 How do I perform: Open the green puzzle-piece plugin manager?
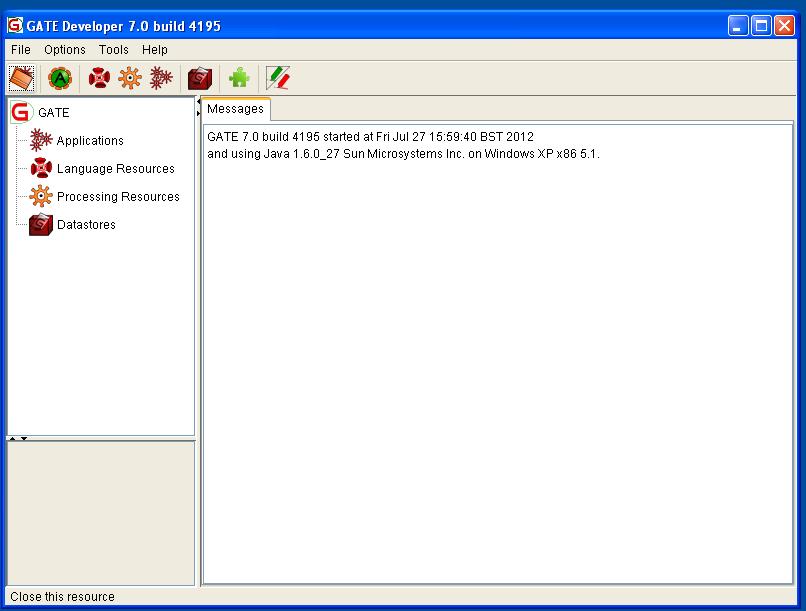coord(239,78)
